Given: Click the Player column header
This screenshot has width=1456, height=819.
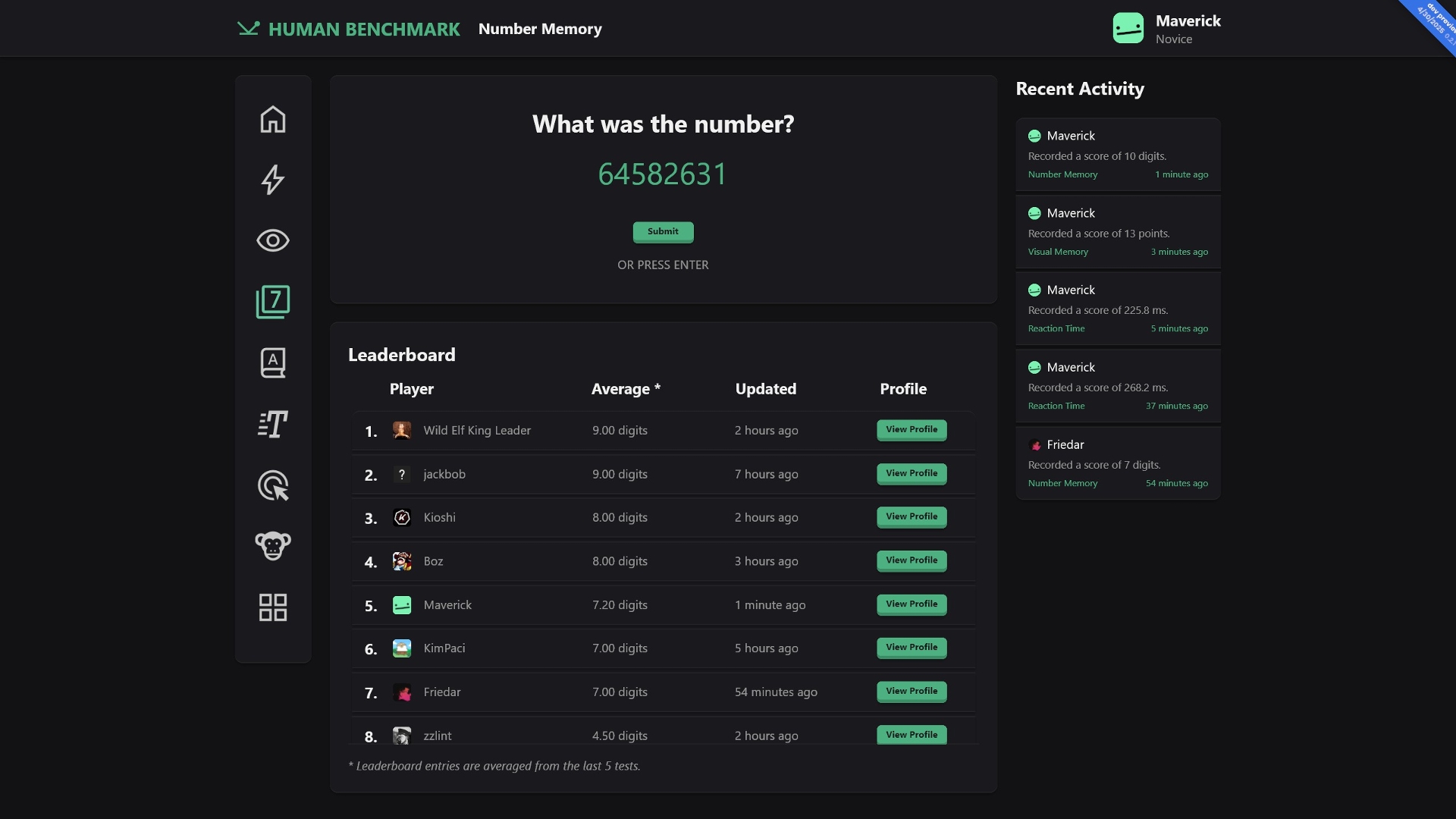Looking at the screenshot, I should click(x=412, y=389).
